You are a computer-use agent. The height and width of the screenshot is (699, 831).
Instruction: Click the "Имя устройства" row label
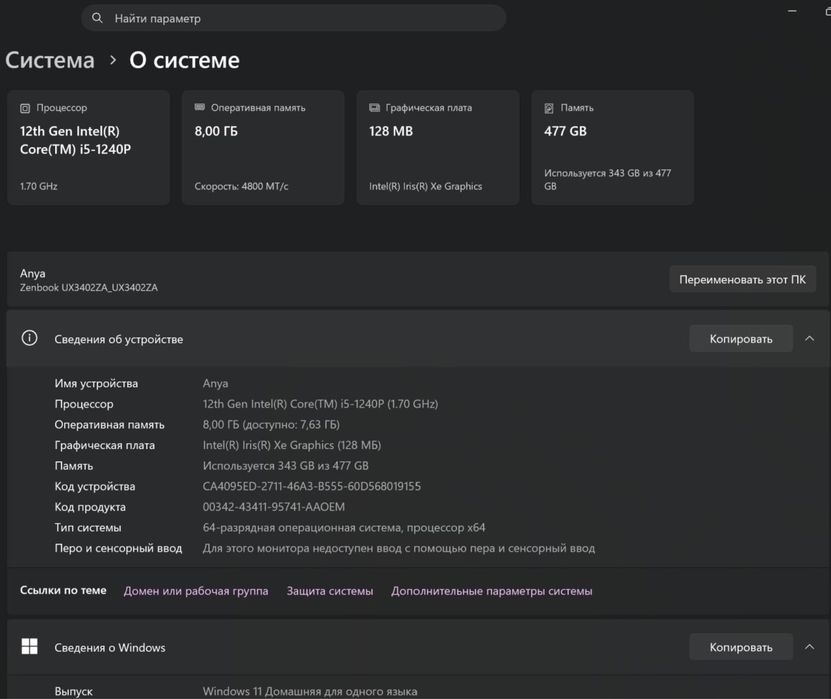pos(96,383)
